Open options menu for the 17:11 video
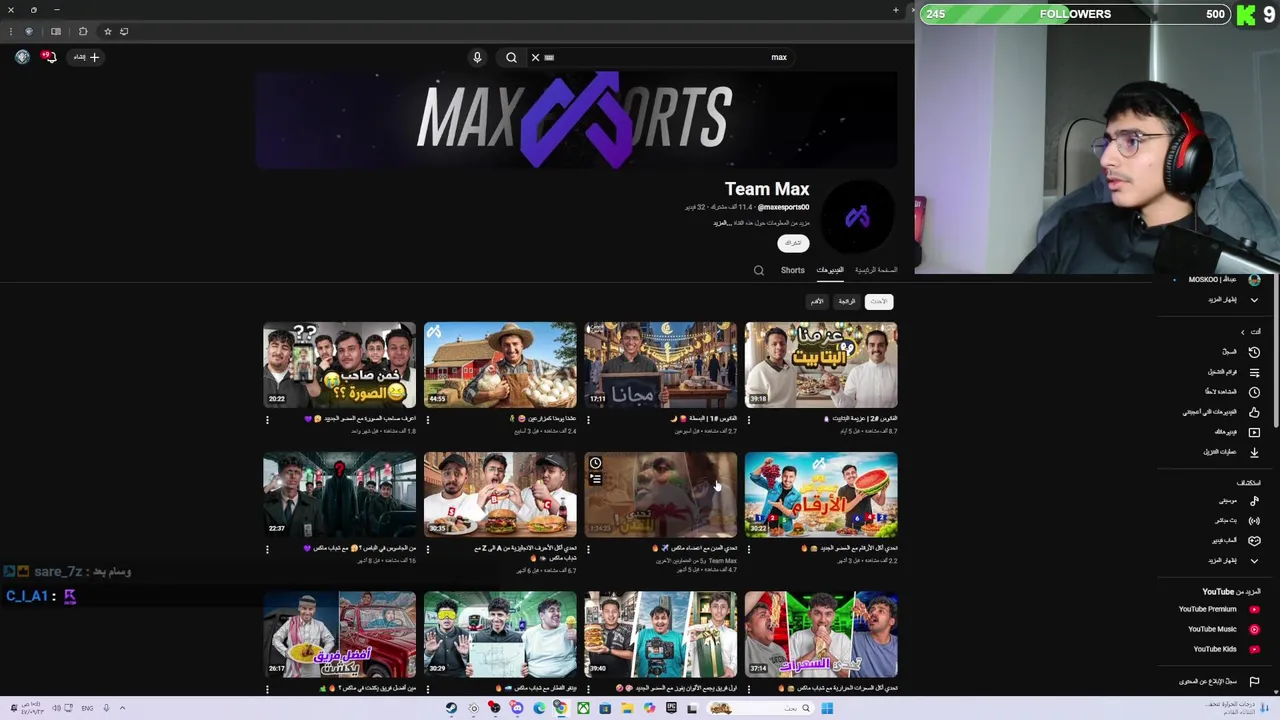 coord(588,420)
